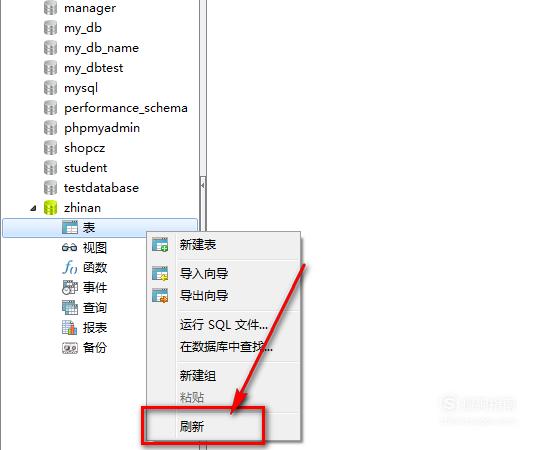This screenshot has width=540, height=450.
Task: Open the report chart icon for 报表
Action: [69, 327]
